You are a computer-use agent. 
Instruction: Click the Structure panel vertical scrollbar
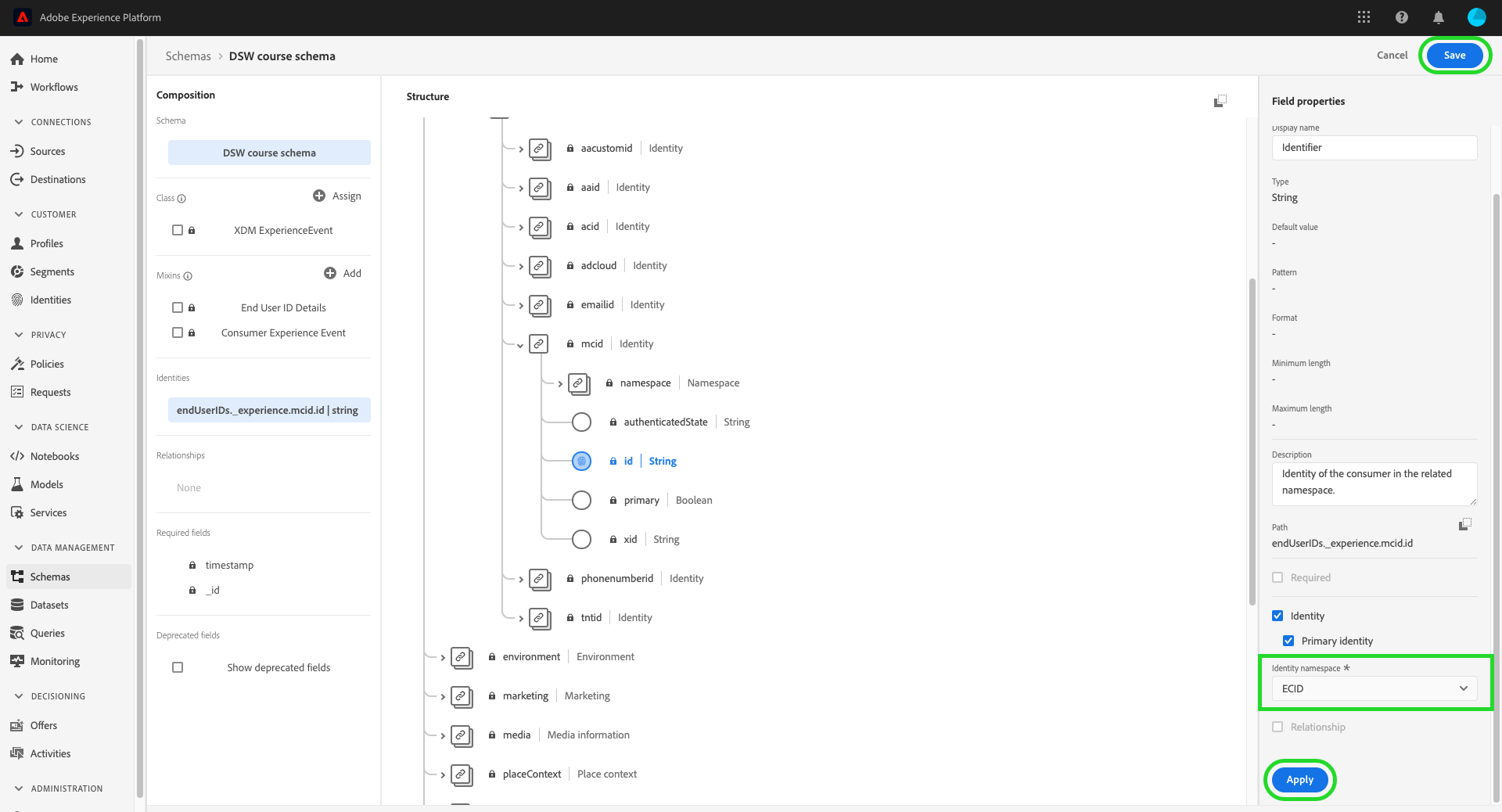(x=1252, y=442)
